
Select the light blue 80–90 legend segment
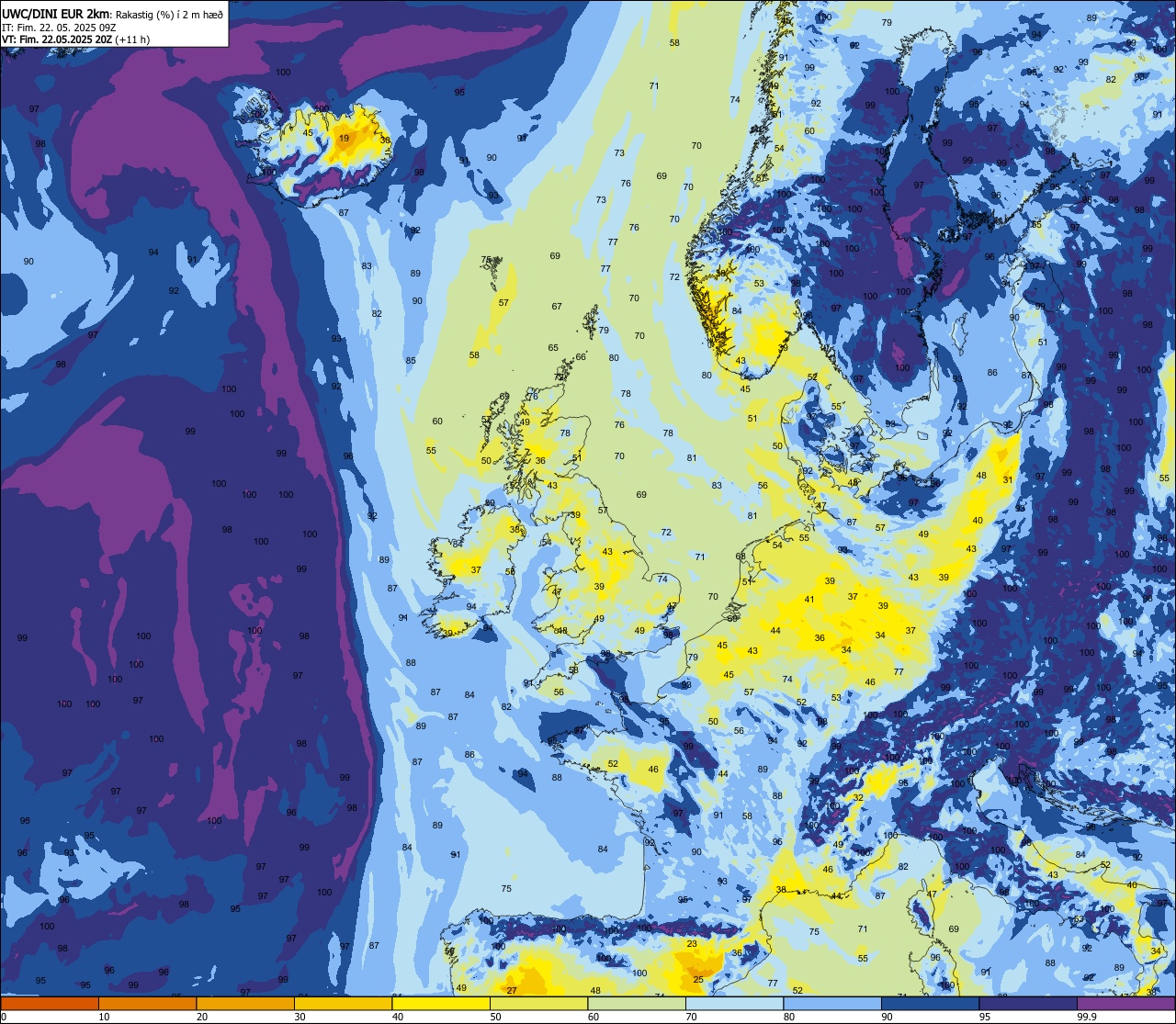click(832, 1003)
